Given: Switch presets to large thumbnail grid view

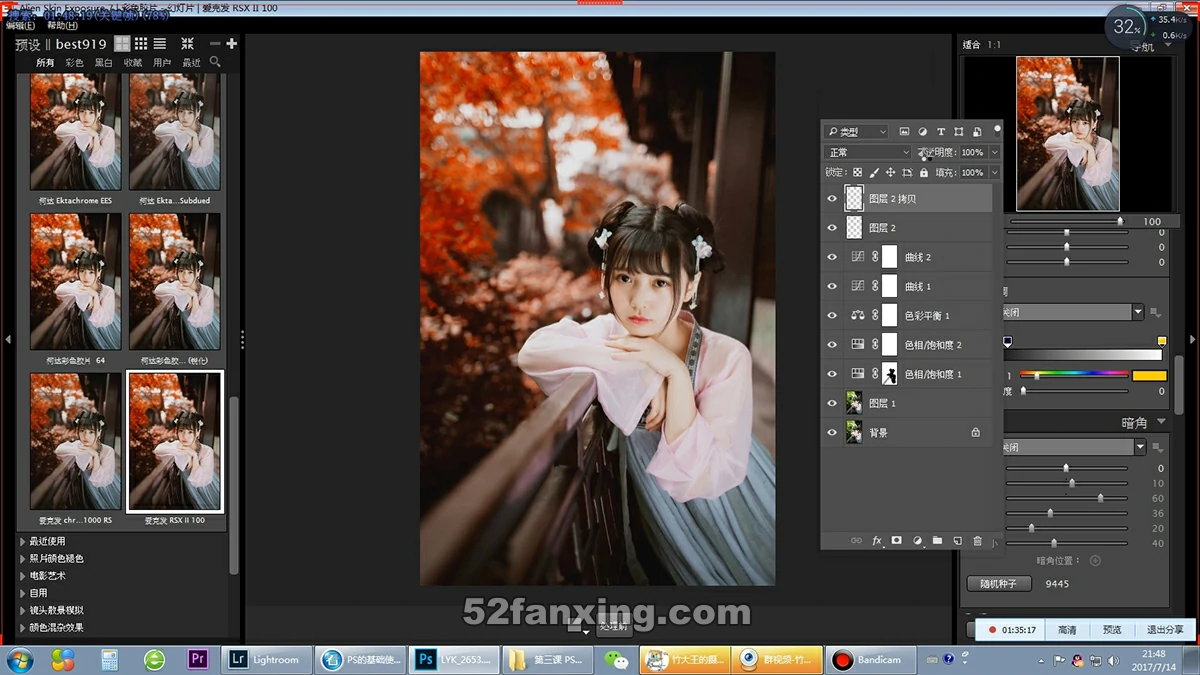Looking at the screenshot, I should tap(122, 44).
